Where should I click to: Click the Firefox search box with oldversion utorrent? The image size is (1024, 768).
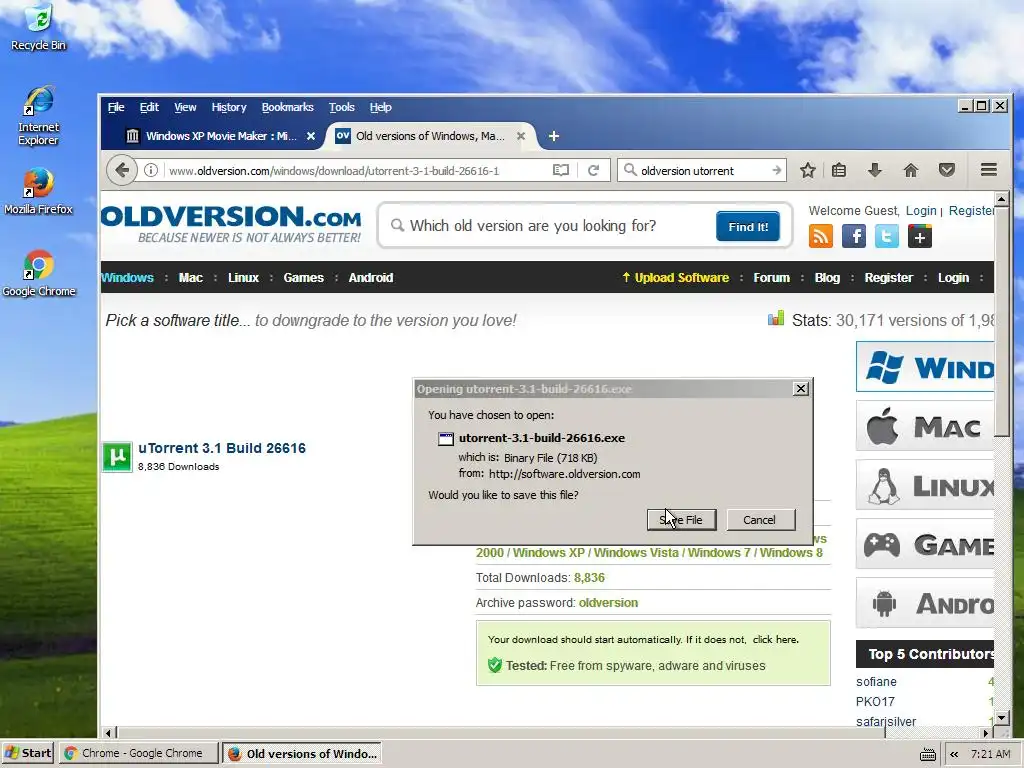click(x=702, y=170)
